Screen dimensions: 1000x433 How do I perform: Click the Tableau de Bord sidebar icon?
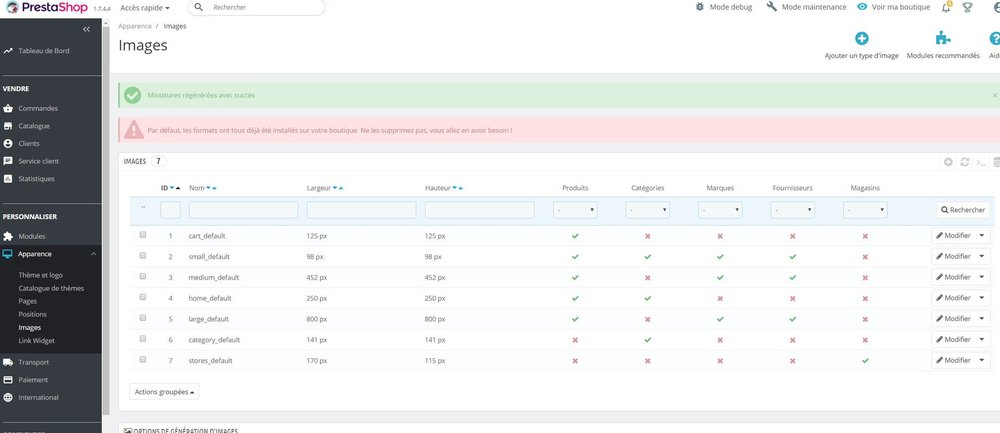pos(8,50)
